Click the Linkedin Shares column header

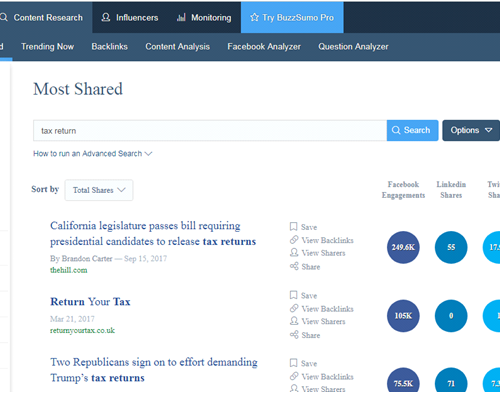pyautogui.click(x=451, y=190)
